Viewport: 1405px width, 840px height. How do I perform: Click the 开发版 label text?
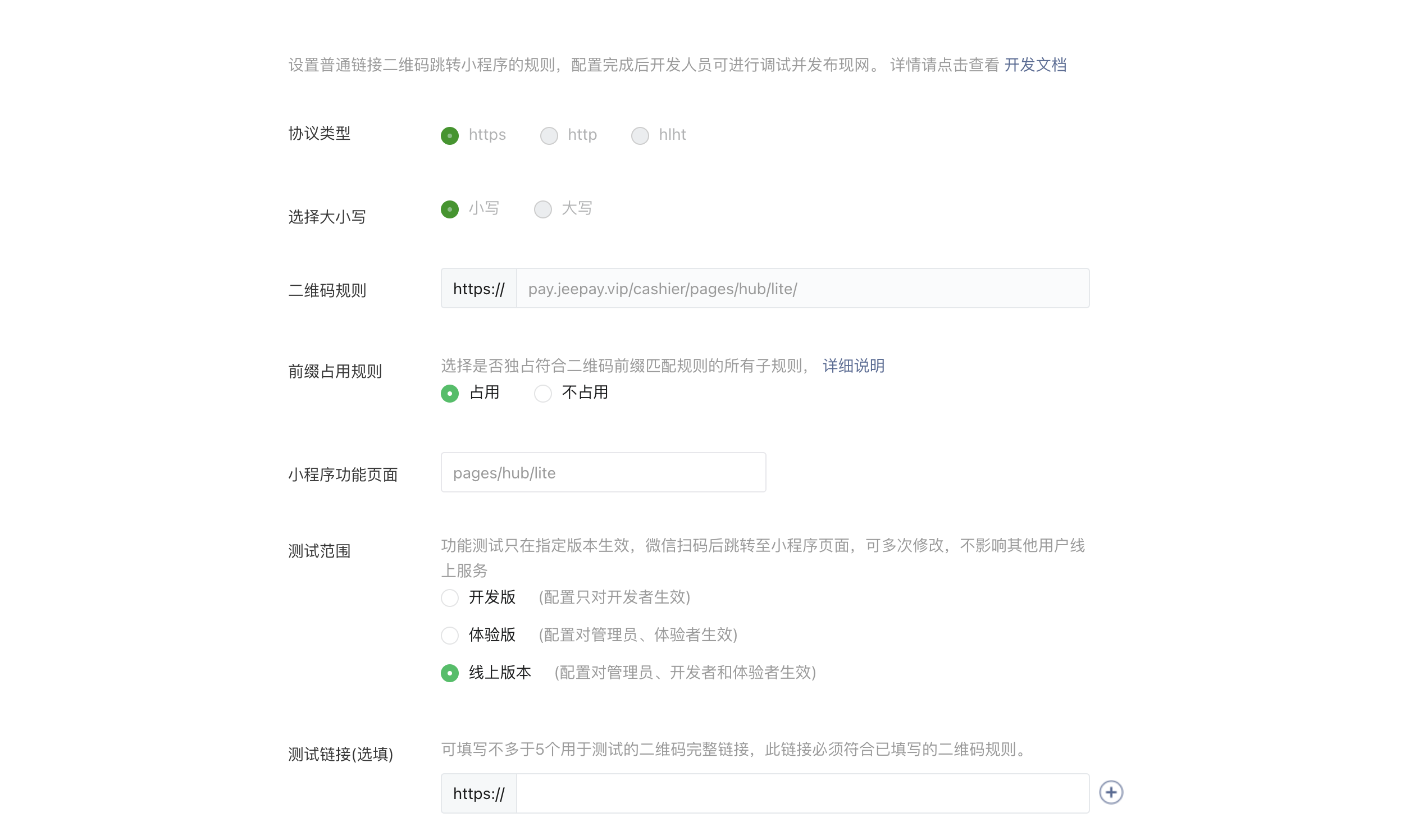(x=491, y=597)
